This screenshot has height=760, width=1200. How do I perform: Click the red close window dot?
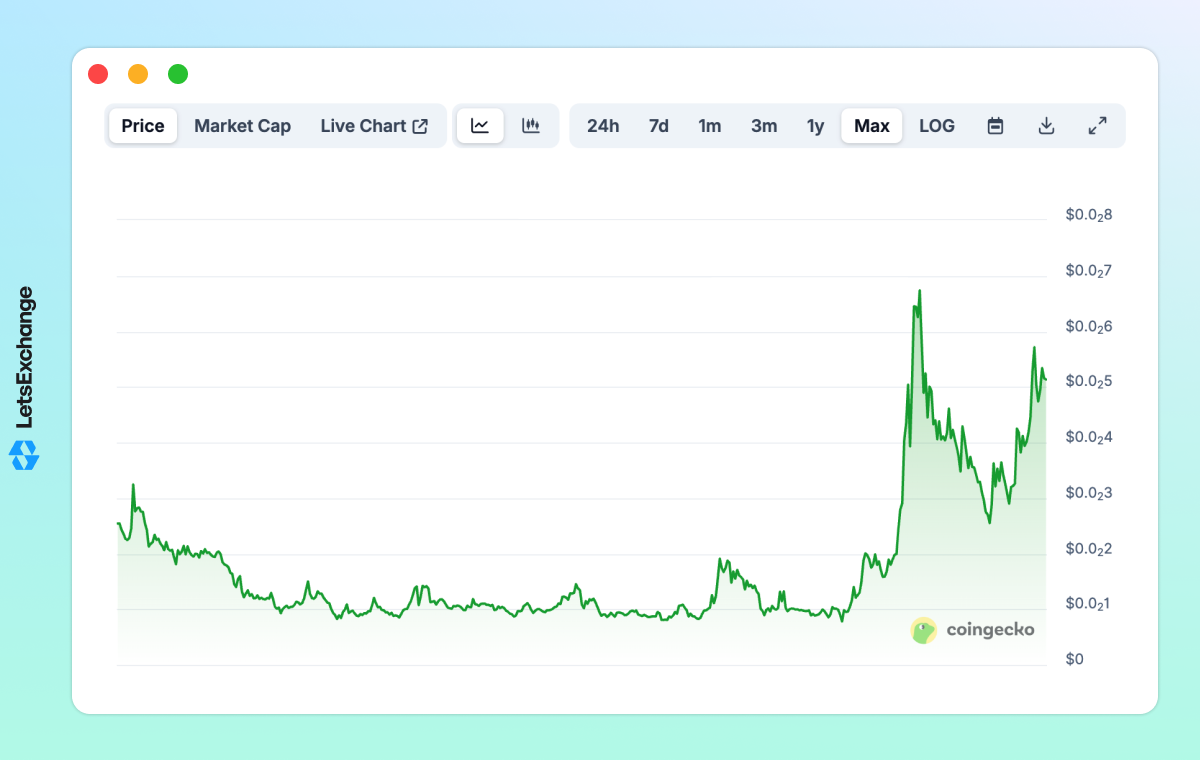(x=98, y=74)
